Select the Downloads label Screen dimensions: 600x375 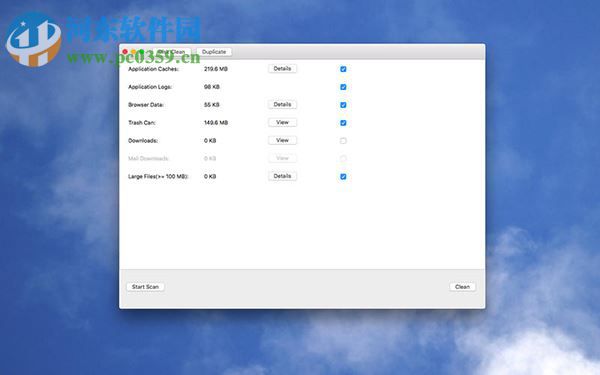(x=143, y=141)
